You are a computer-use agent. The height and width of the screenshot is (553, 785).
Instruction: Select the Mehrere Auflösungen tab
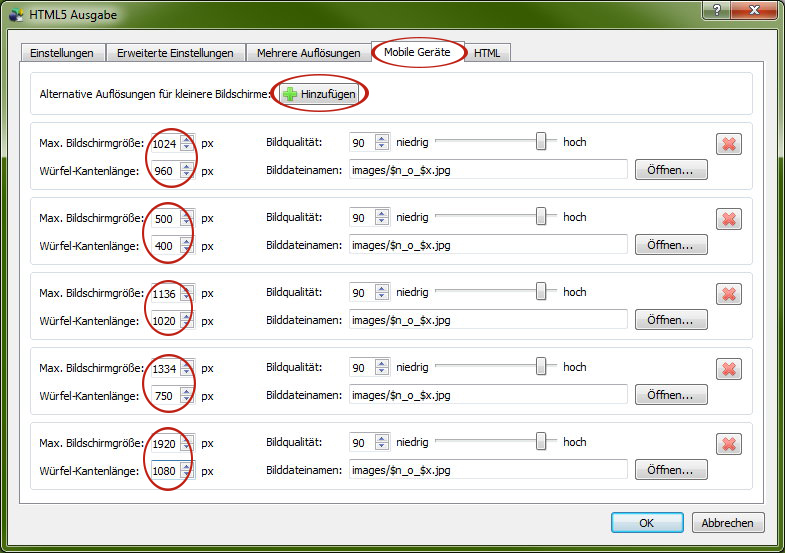308,53
